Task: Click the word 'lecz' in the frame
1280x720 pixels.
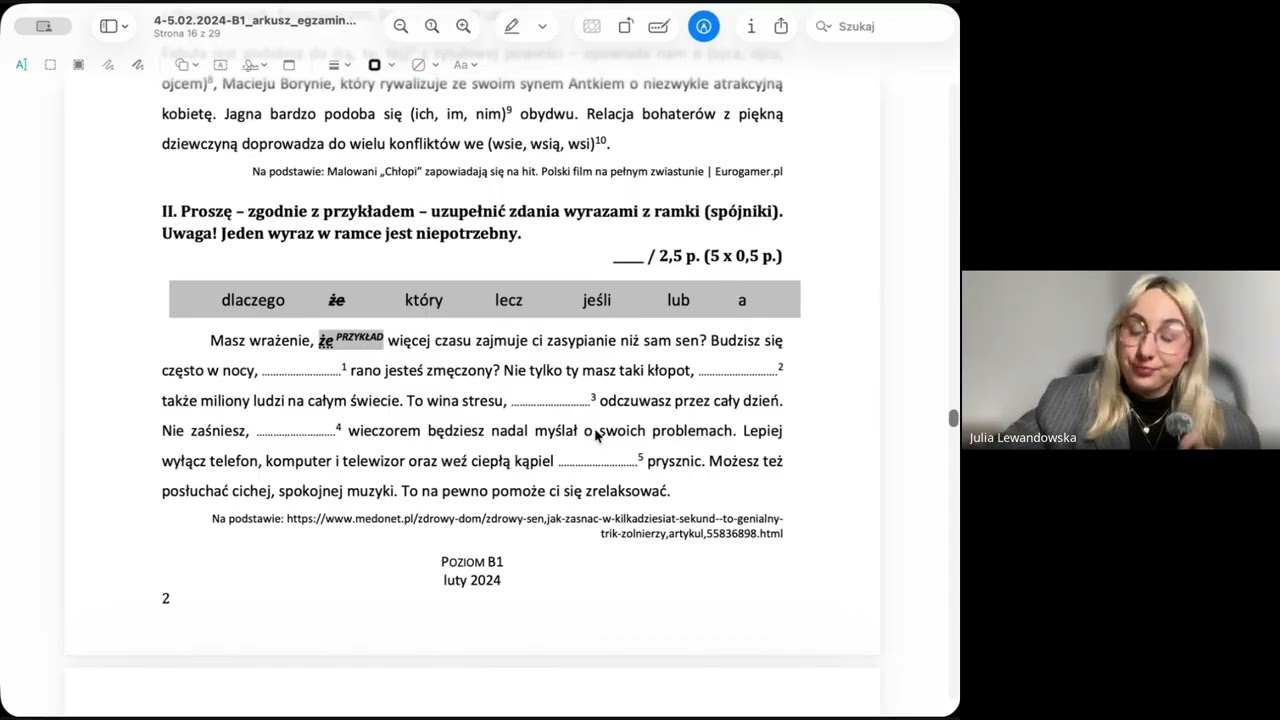Action: pos(509,300)
